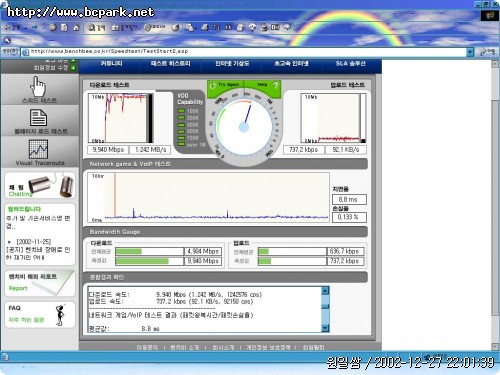Image resolution: width=500 pixels, height=375 pixels.
Task: Click the result box scroll-down arrow
Action: click(325, 328)
